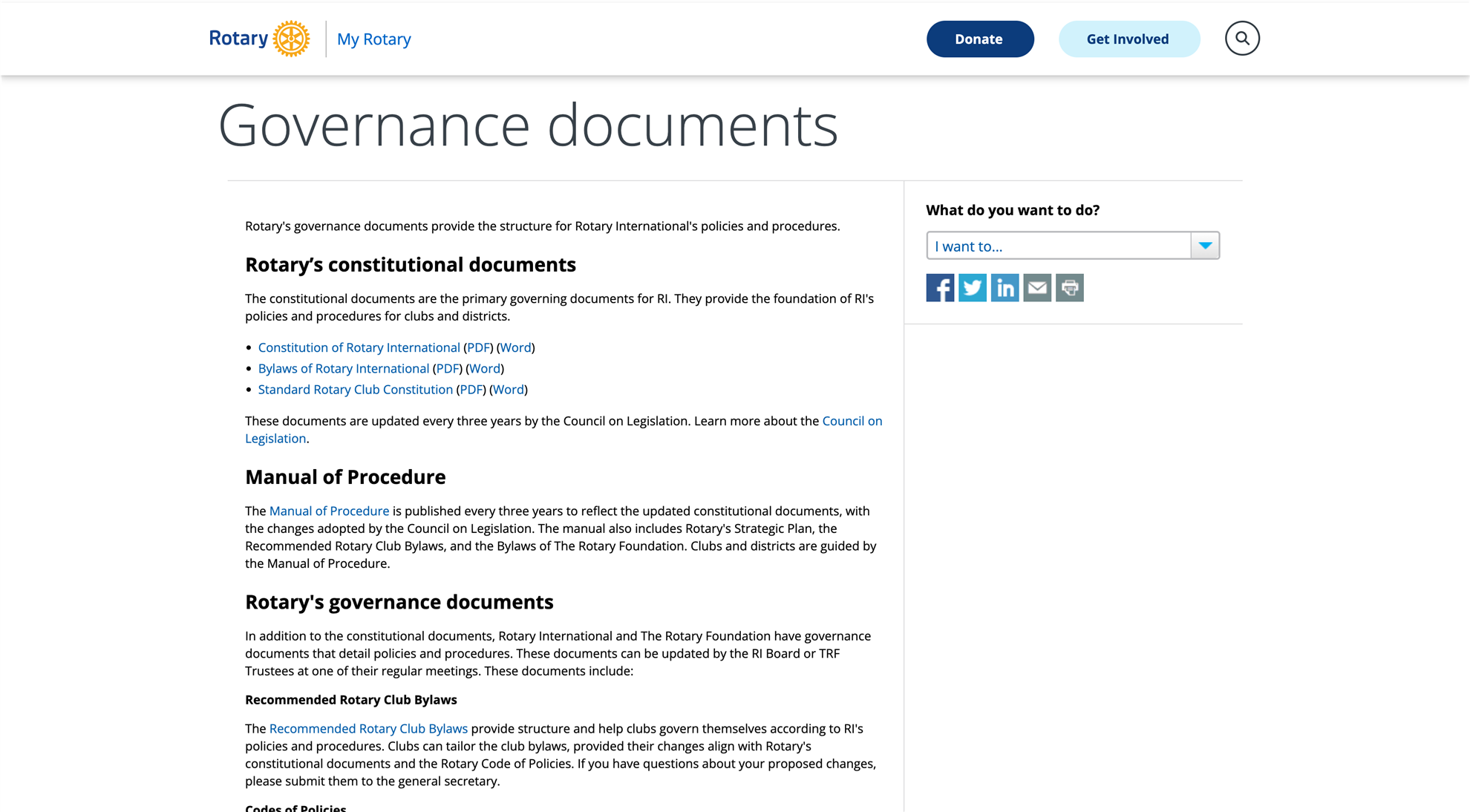Click the 'I want to...' select field

coord(1073,246)
